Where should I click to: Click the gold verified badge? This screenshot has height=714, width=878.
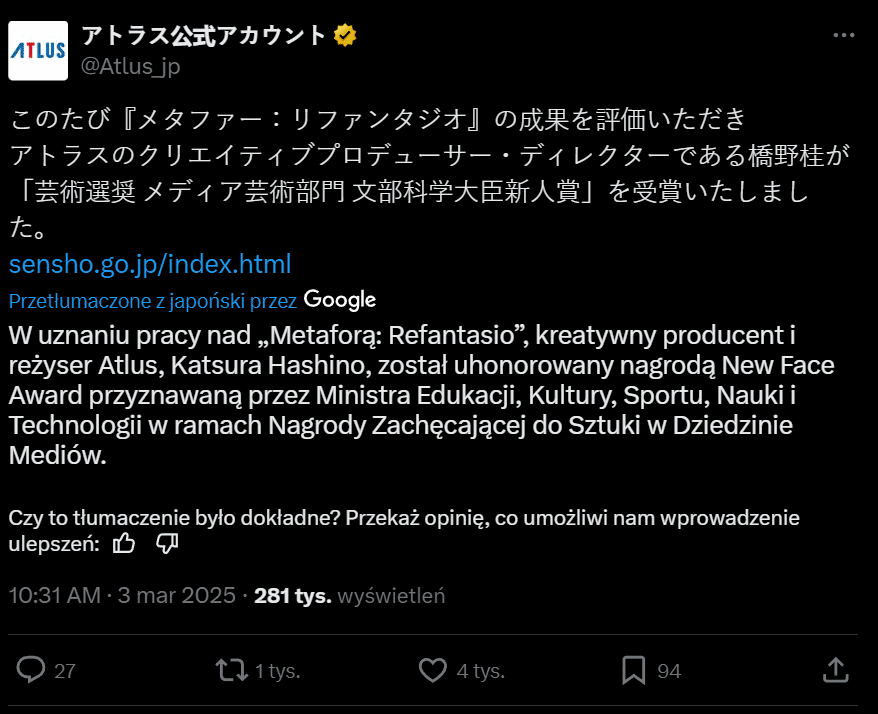coord(346,36)
